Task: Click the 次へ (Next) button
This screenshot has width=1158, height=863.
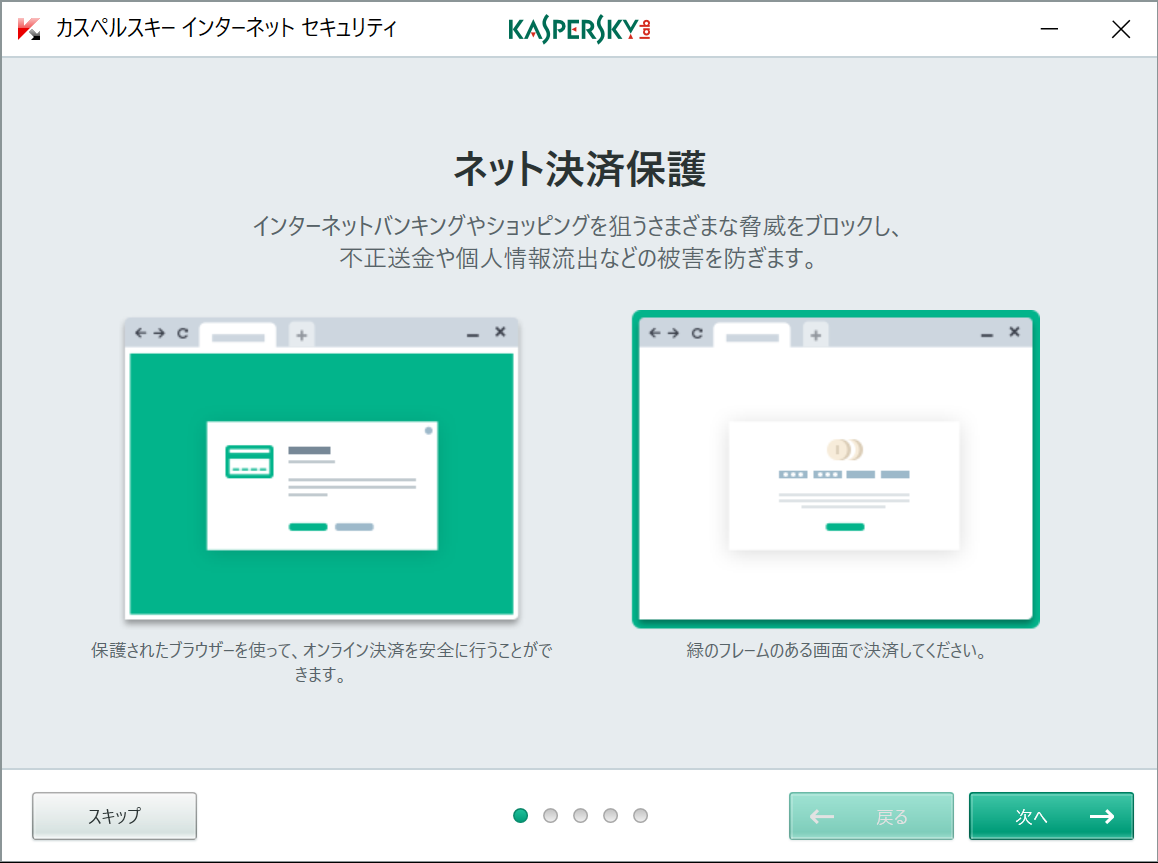Action: click(1051, 816)
